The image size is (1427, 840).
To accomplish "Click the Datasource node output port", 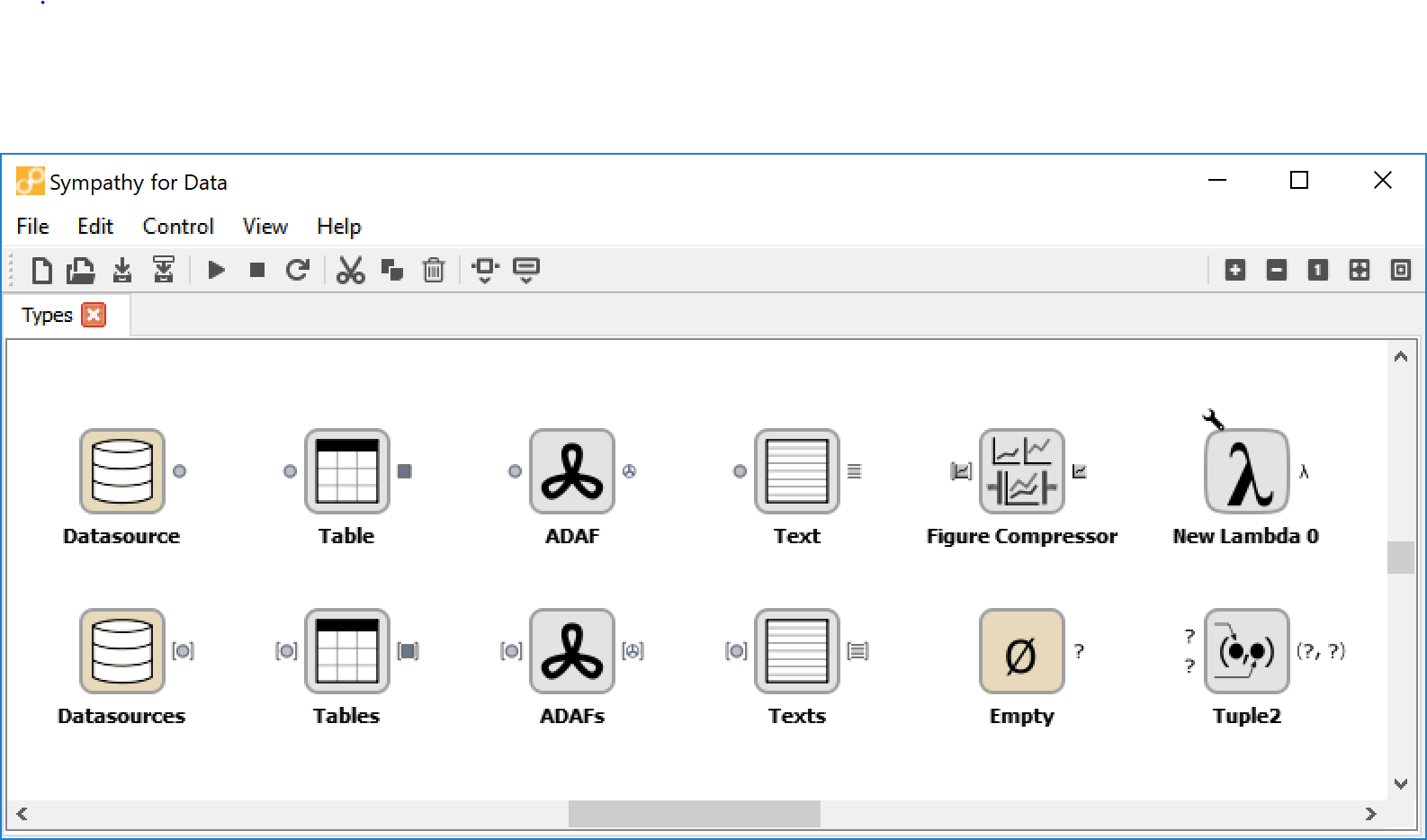I will click(180, 471).
